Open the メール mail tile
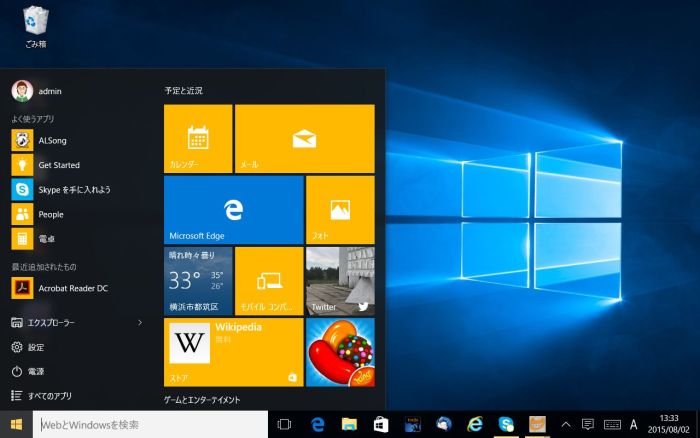700x438 pixels. point(304,138)
